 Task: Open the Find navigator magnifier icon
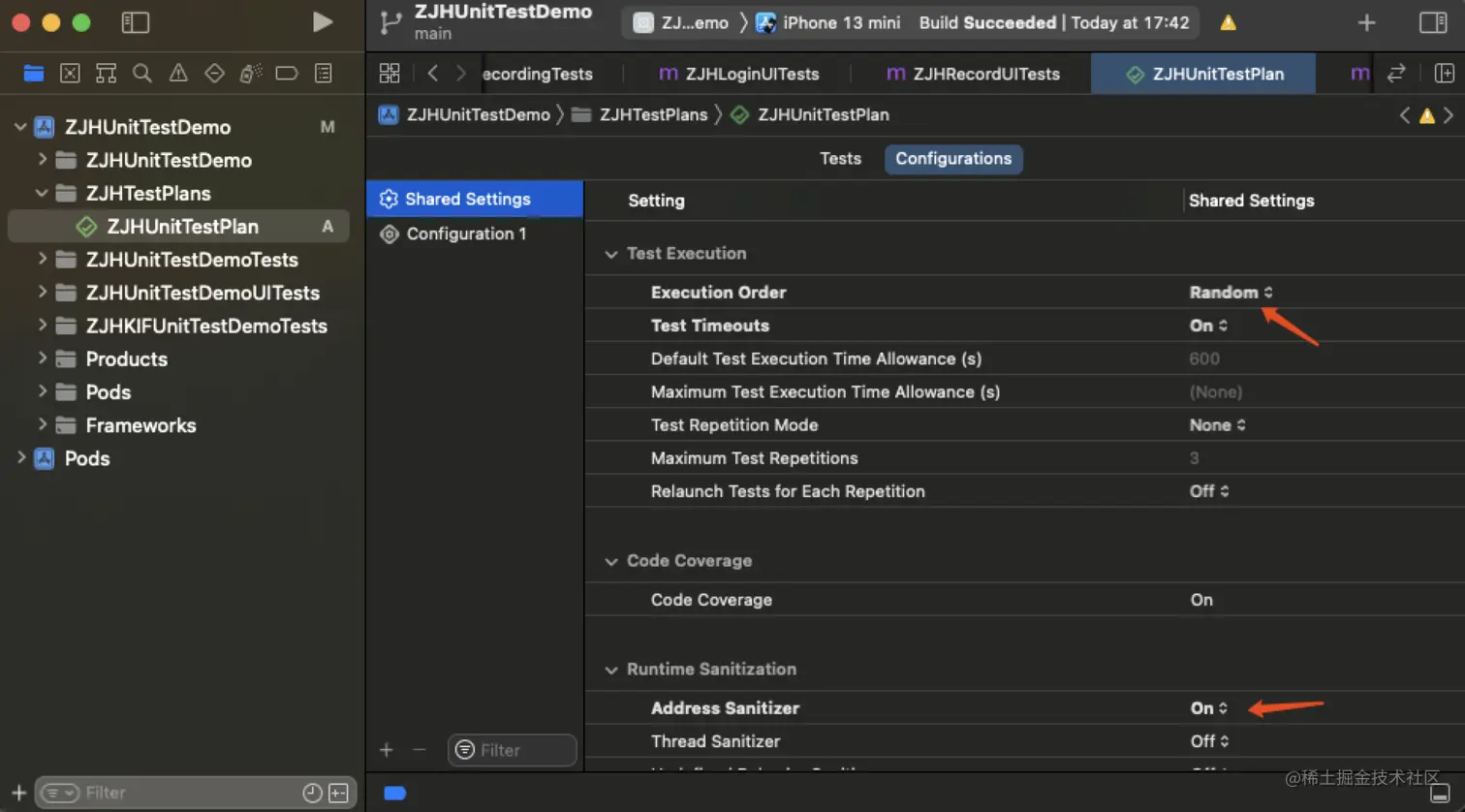pos(142,73)
